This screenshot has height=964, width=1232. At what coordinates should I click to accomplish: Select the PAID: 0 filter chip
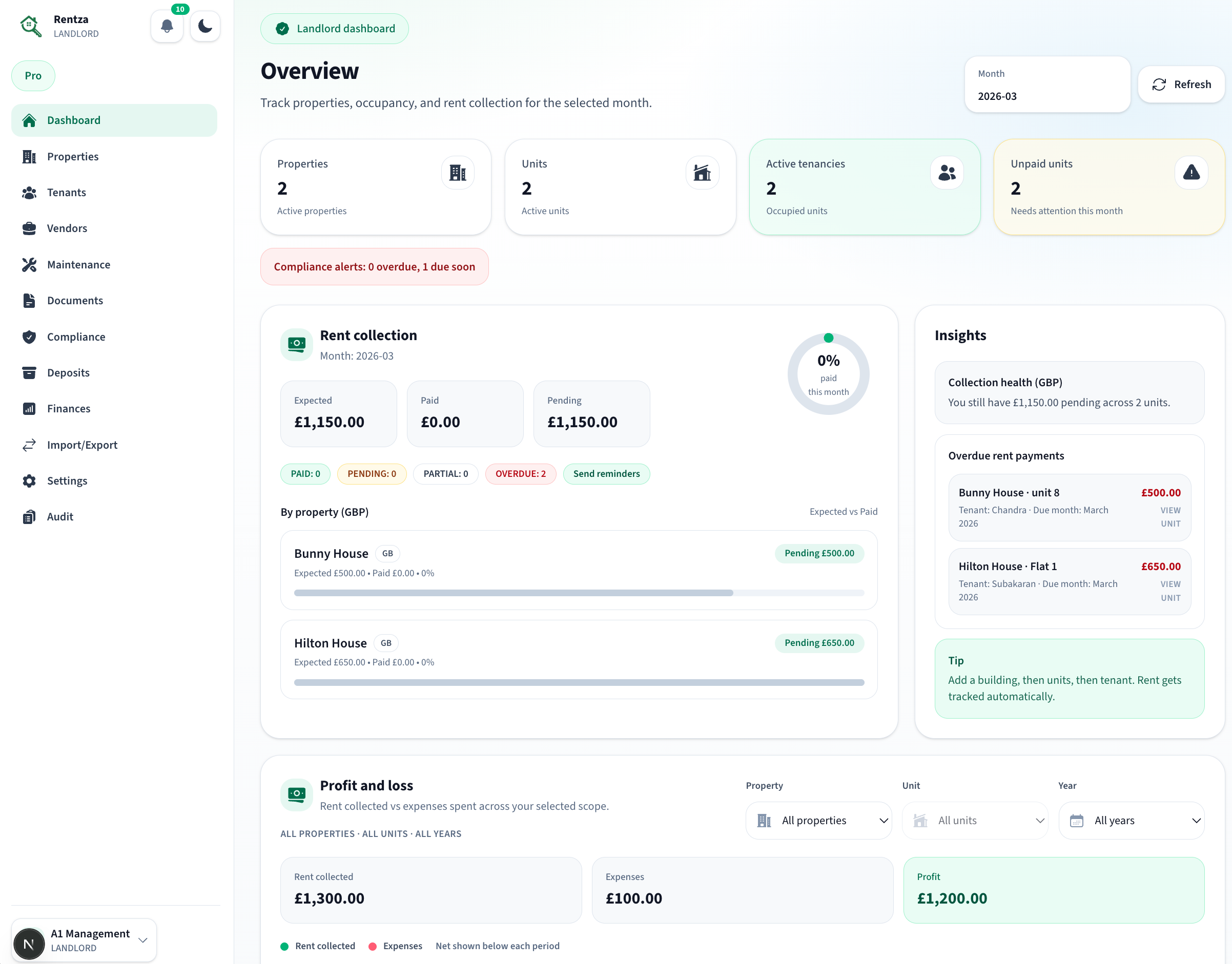pos(305,473)
